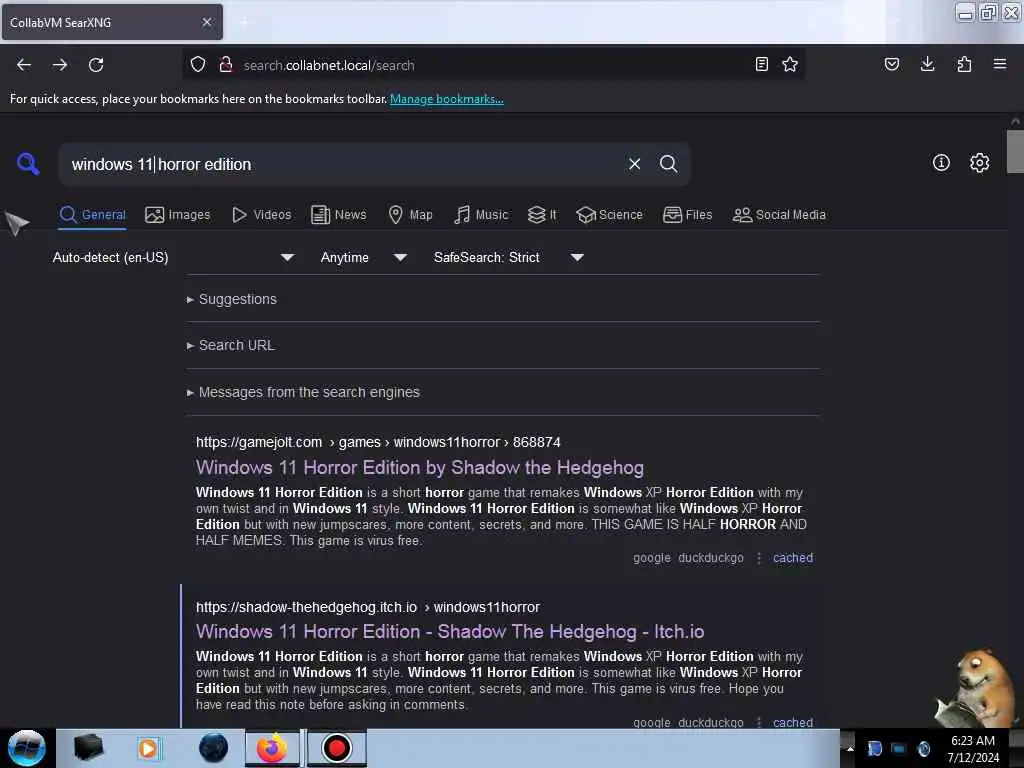Bookmark this page with the star
1024x768 pixels.
[790, 64]
